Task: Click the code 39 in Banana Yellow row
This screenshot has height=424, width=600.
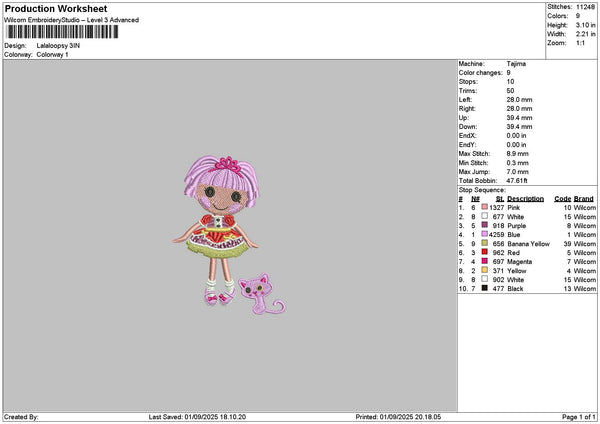Action: [x=567, y=244]
